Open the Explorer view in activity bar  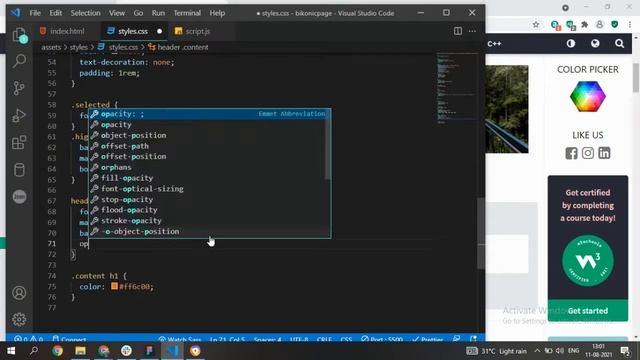tap(19, 35)
